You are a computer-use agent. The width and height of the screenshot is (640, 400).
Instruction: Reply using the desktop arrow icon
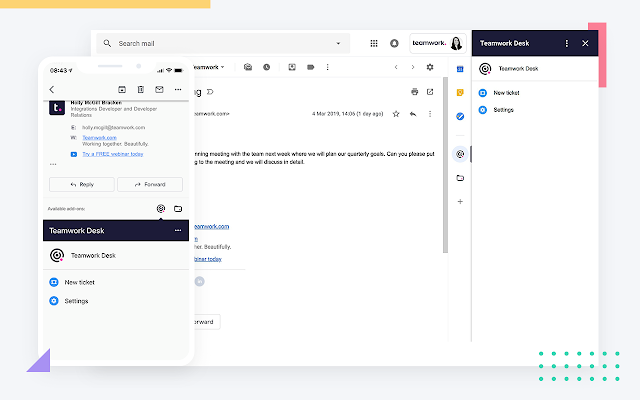413,114
